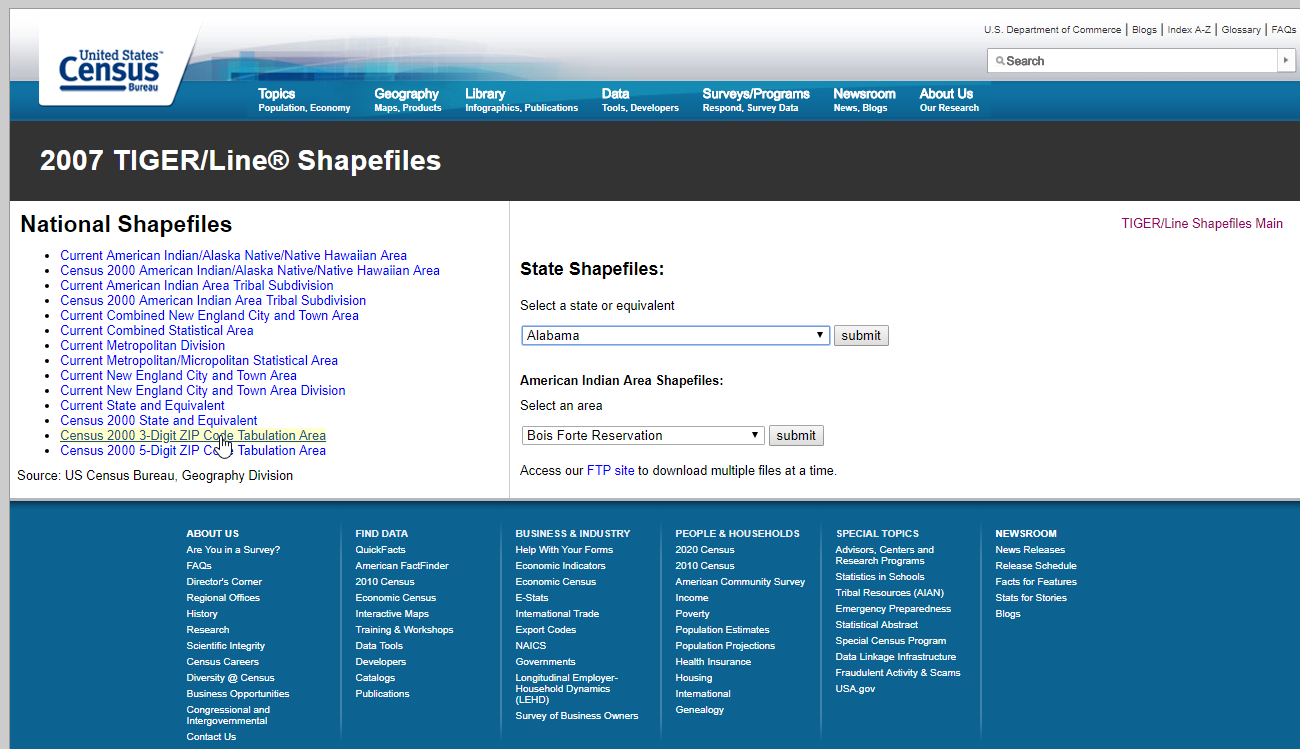Open Current New England City and Town Area Division
This screenshot has height=749, width=1300.
(203, 391)
